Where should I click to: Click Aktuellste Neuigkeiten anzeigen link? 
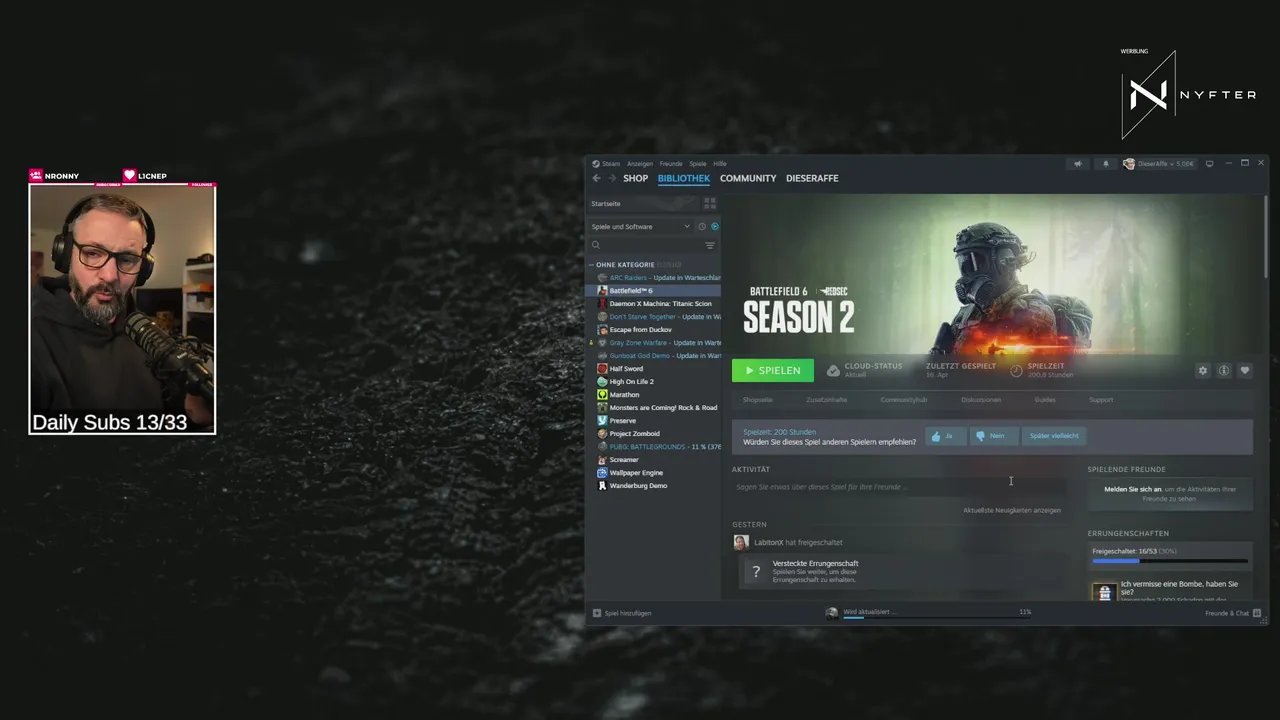pyautogui.click(x=1012, y=510)
